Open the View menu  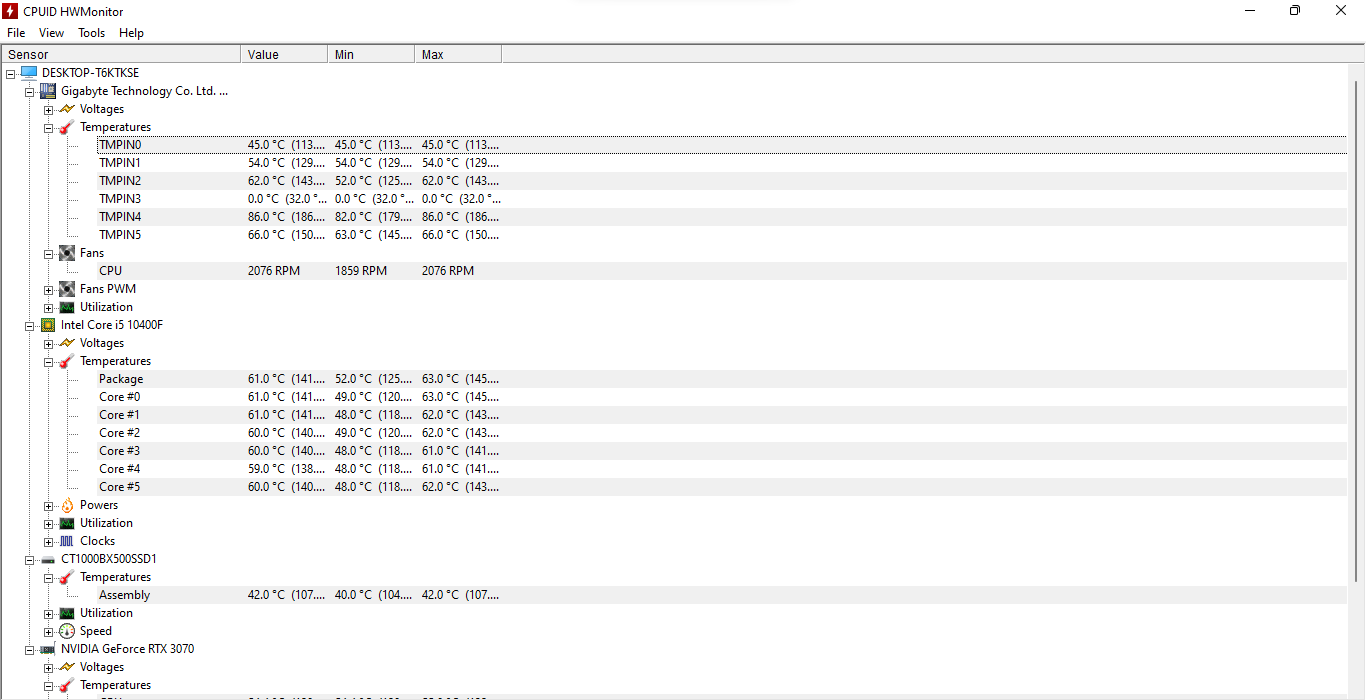point(51,33)
